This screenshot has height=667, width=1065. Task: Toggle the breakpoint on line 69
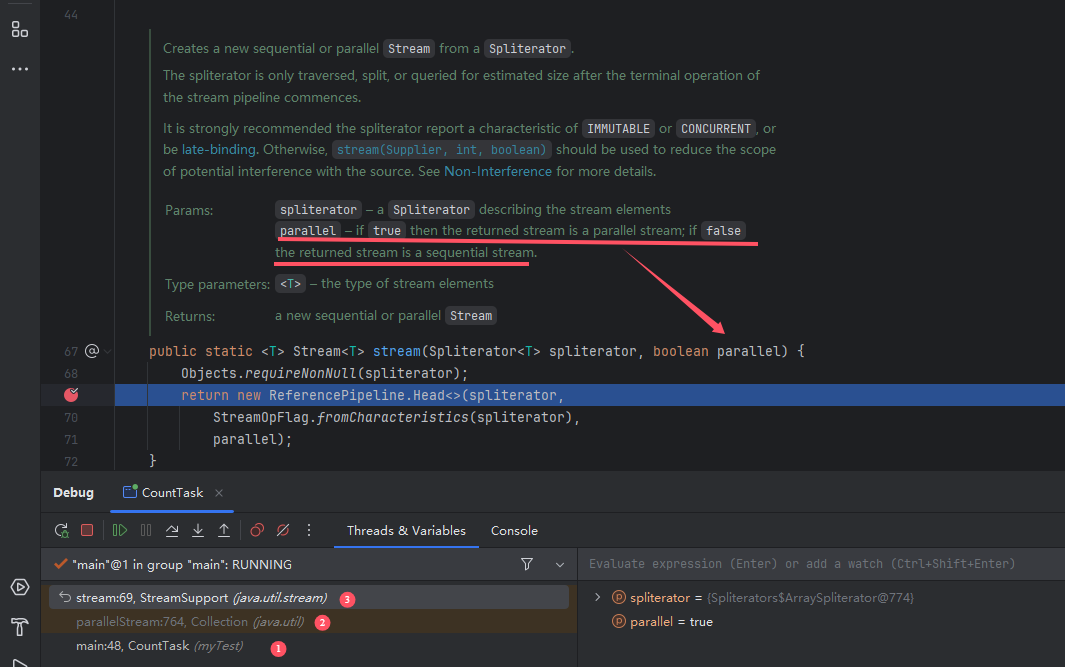71,395
